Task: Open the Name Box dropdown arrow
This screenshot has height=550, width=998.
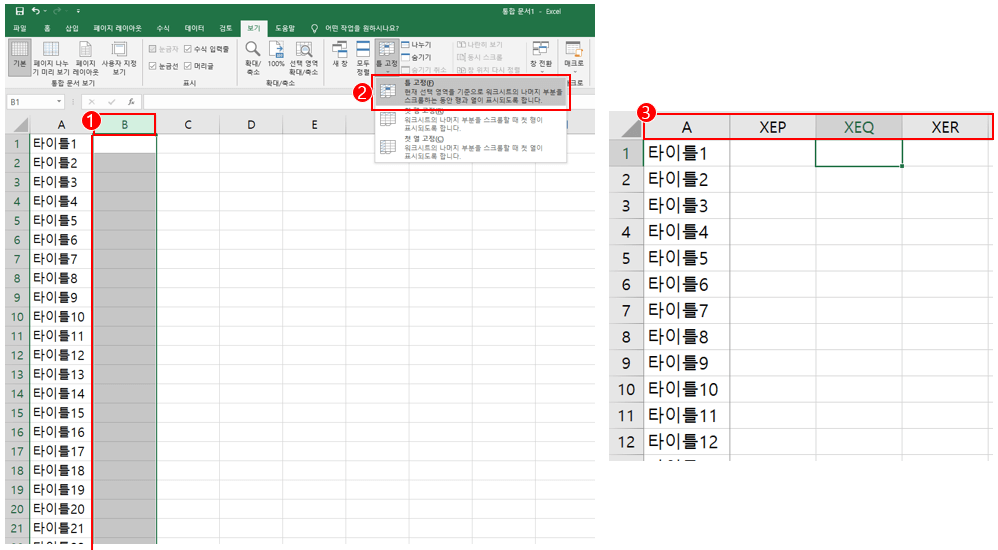Action: (x=59, y=102)
